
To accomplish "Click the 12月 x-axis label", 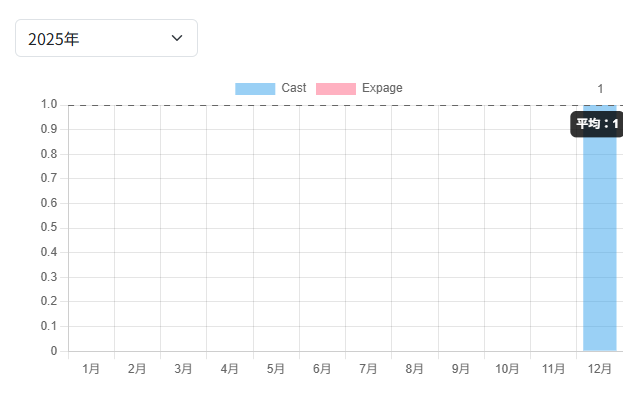I will [600, 369].
